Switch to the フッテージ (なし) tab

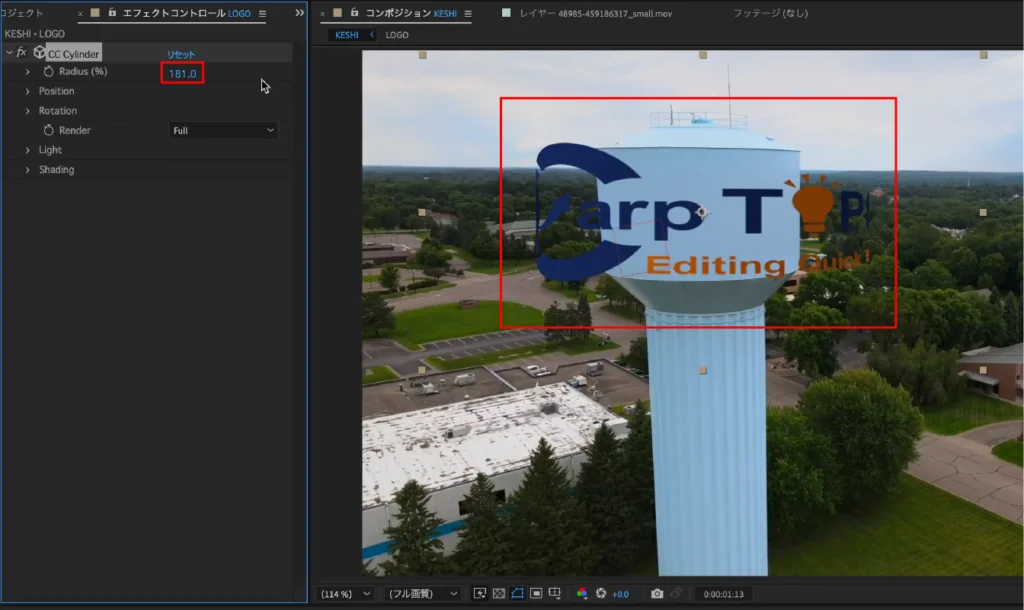[x=770, y=13]
